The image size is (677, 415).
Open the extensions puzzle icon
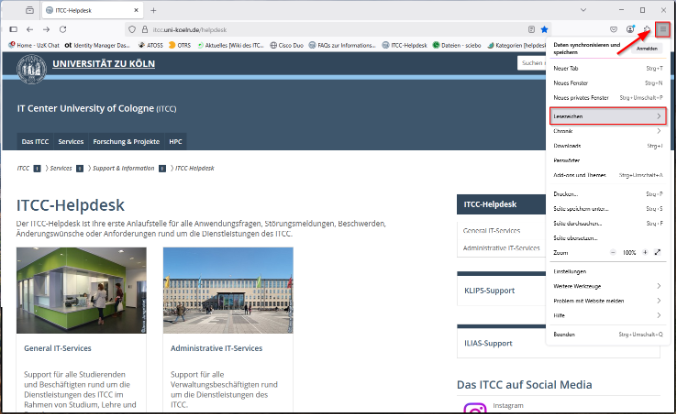tap(647, 29)
